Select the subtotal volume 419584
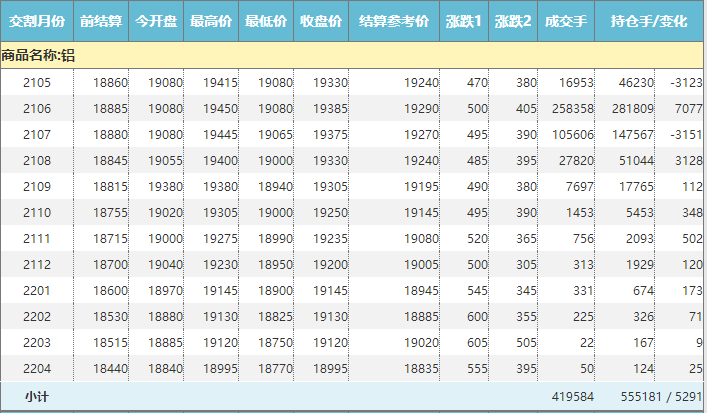The width and height of the screenshot is (707, 413). click(573, 397)
